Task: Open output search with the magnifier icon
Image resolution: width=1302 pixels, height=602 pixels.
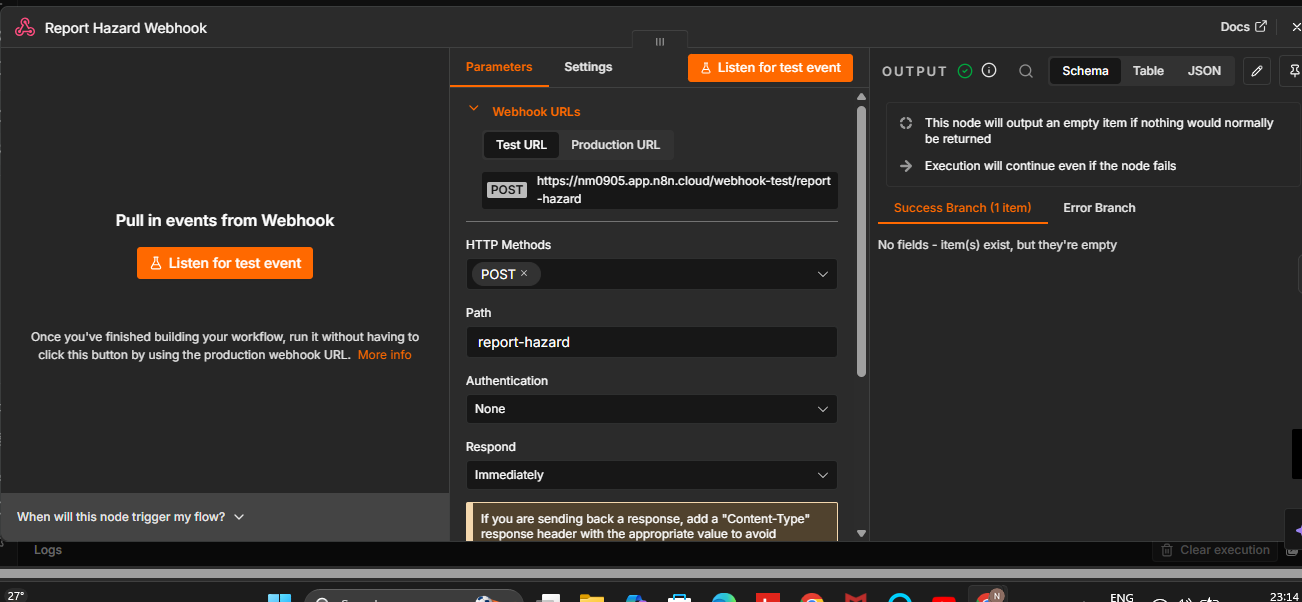Action: tap(1025, 71)
